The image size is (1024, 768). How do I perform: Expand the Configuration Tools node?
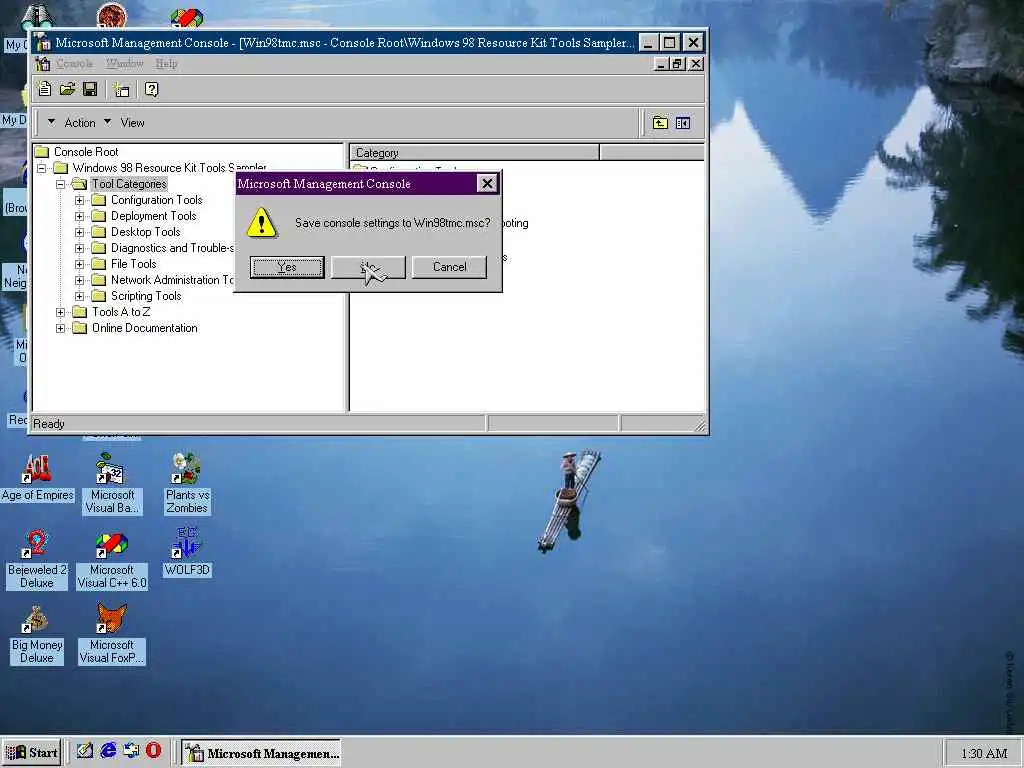click(x=79, y=200)
